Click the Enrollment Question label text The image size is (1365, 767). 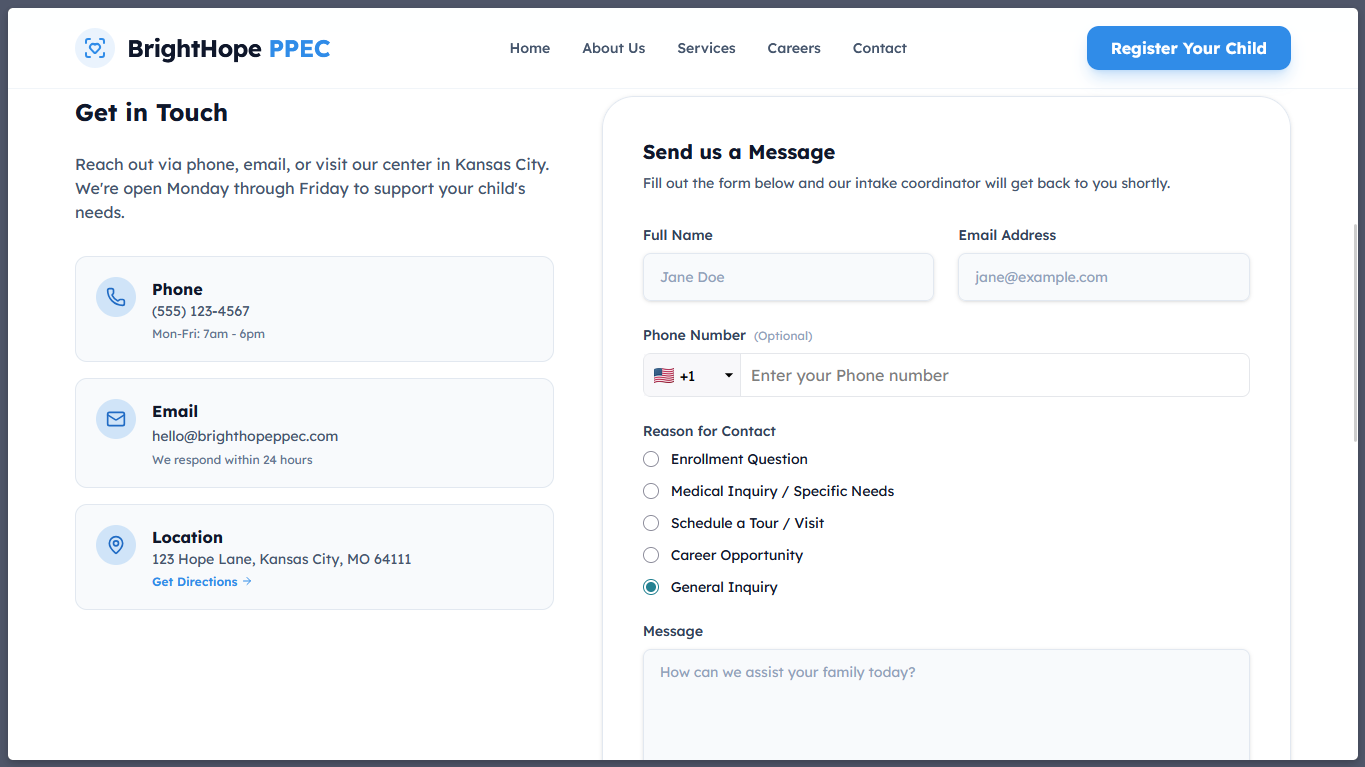(x=739, y=459)
